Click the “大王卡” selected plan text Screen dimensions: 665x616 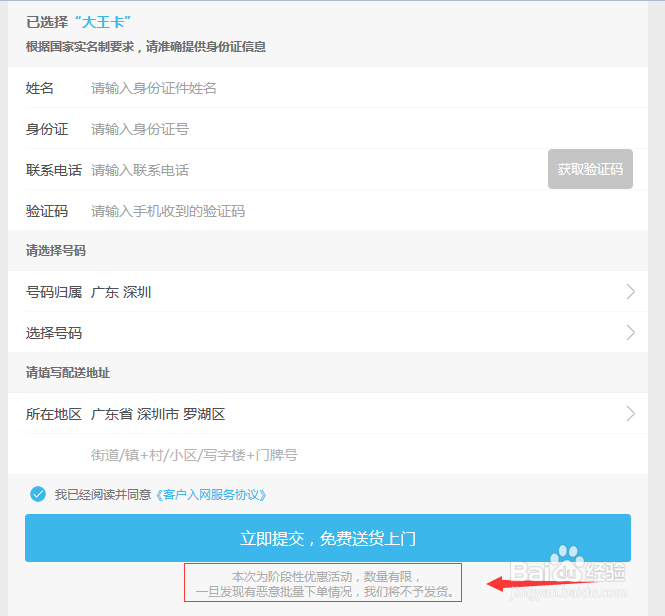point(103,22)
